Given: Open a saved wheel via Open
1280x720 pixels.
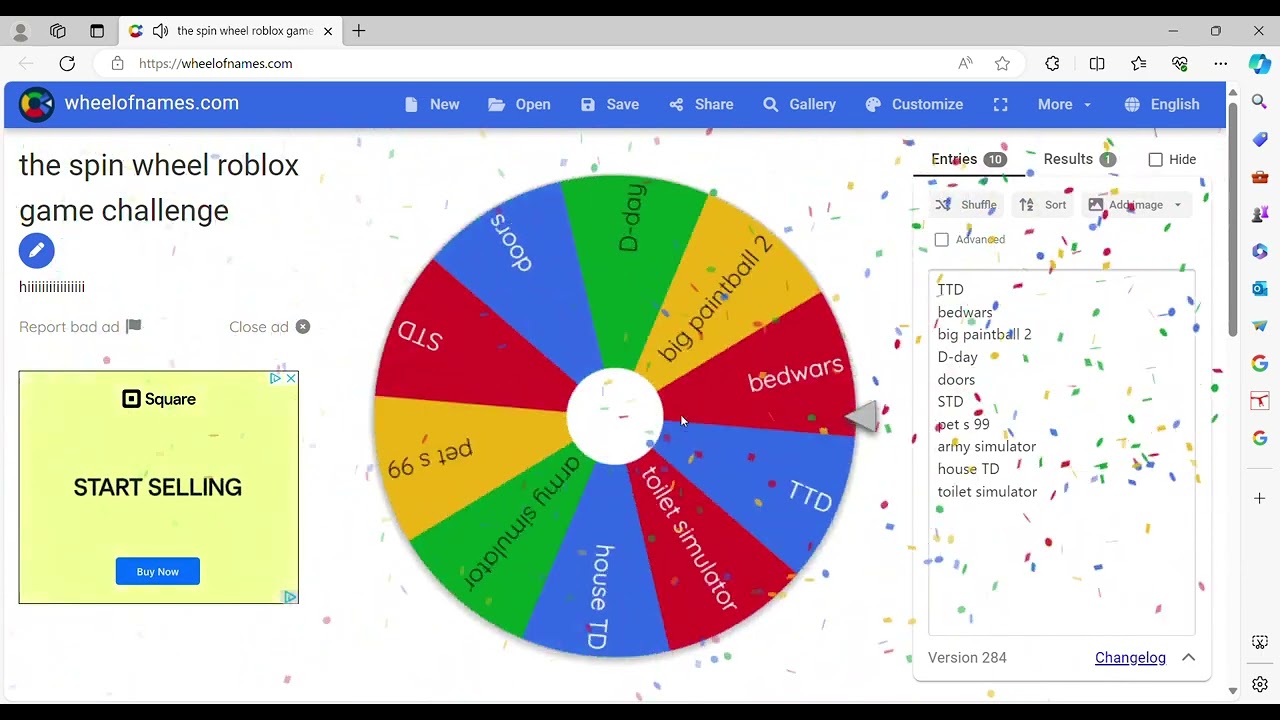Looking at the screenshot, I should point(519,104).
